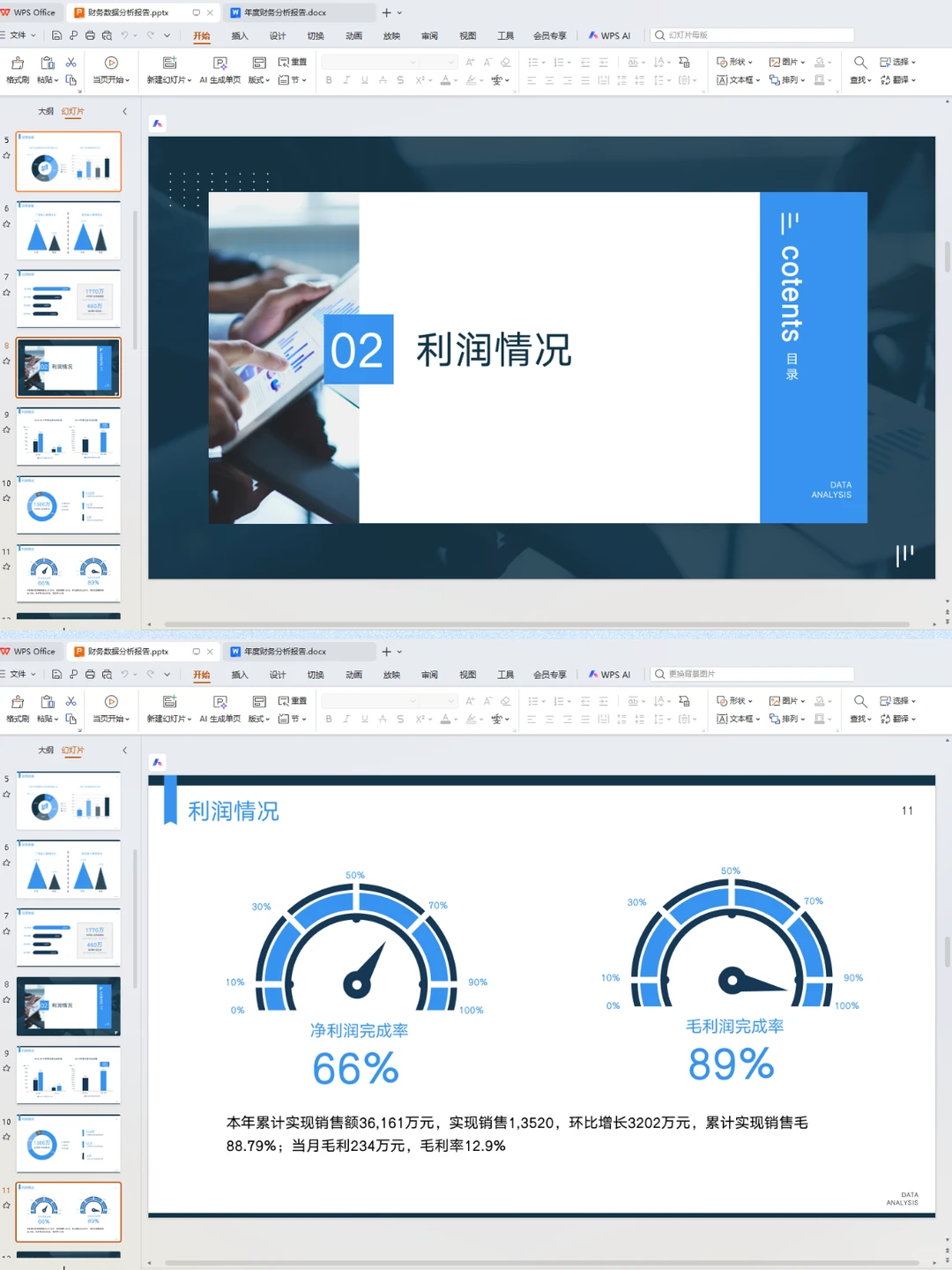This screenshot has height=1270, width=952.
Task: Click WPS AI button in top window menu bar
Action: [x=610, y=35]
